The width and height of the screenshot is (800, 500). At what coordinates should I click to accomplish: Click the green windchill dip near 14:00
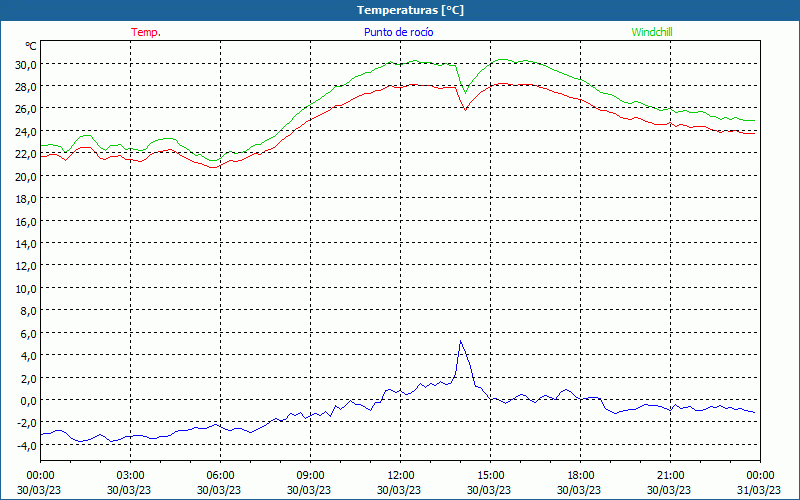[x=465, y=93]
